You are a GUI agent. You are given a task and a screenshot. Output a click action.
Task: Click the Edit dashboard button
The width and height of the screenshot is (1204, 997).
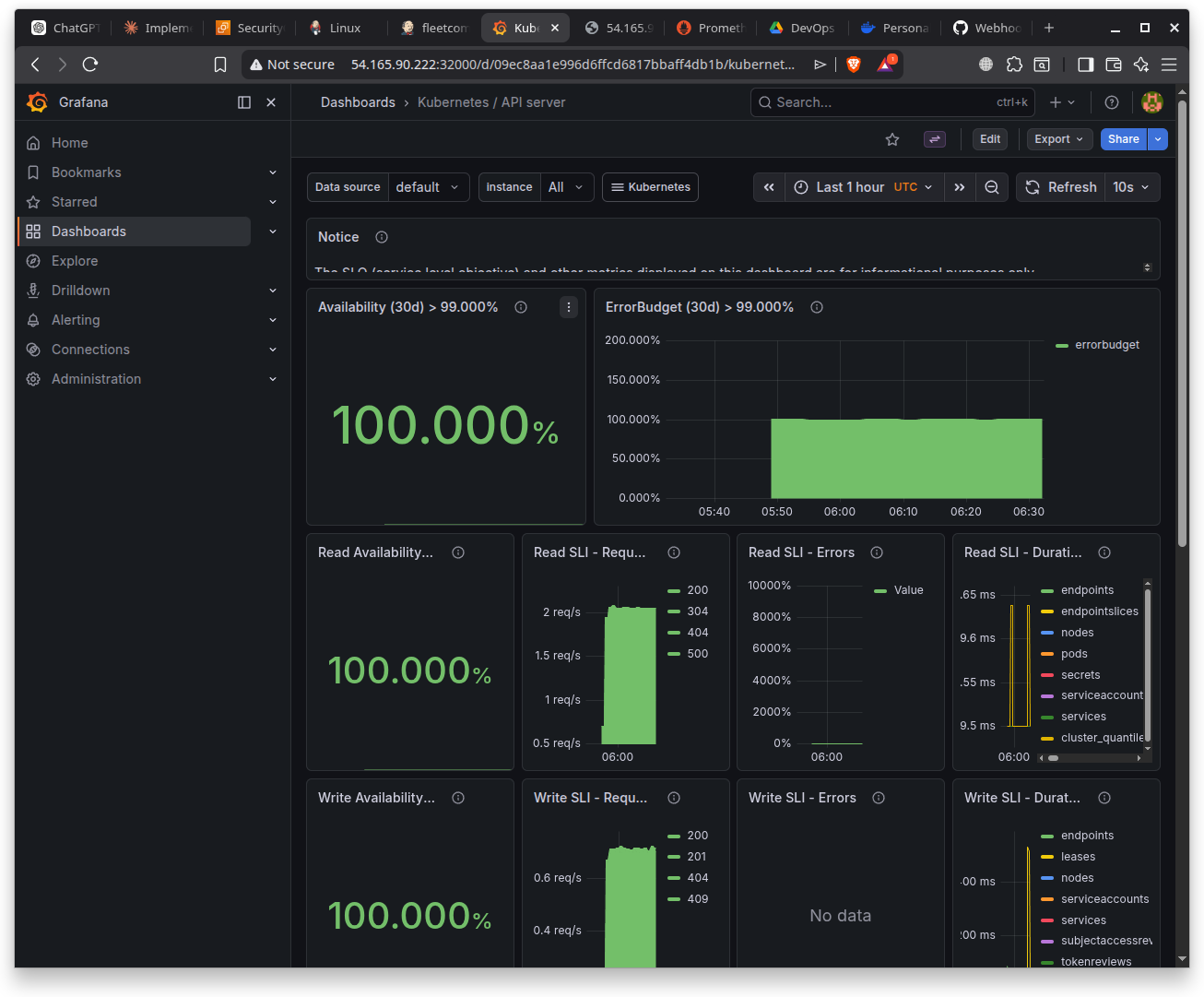tap(990, 139)
